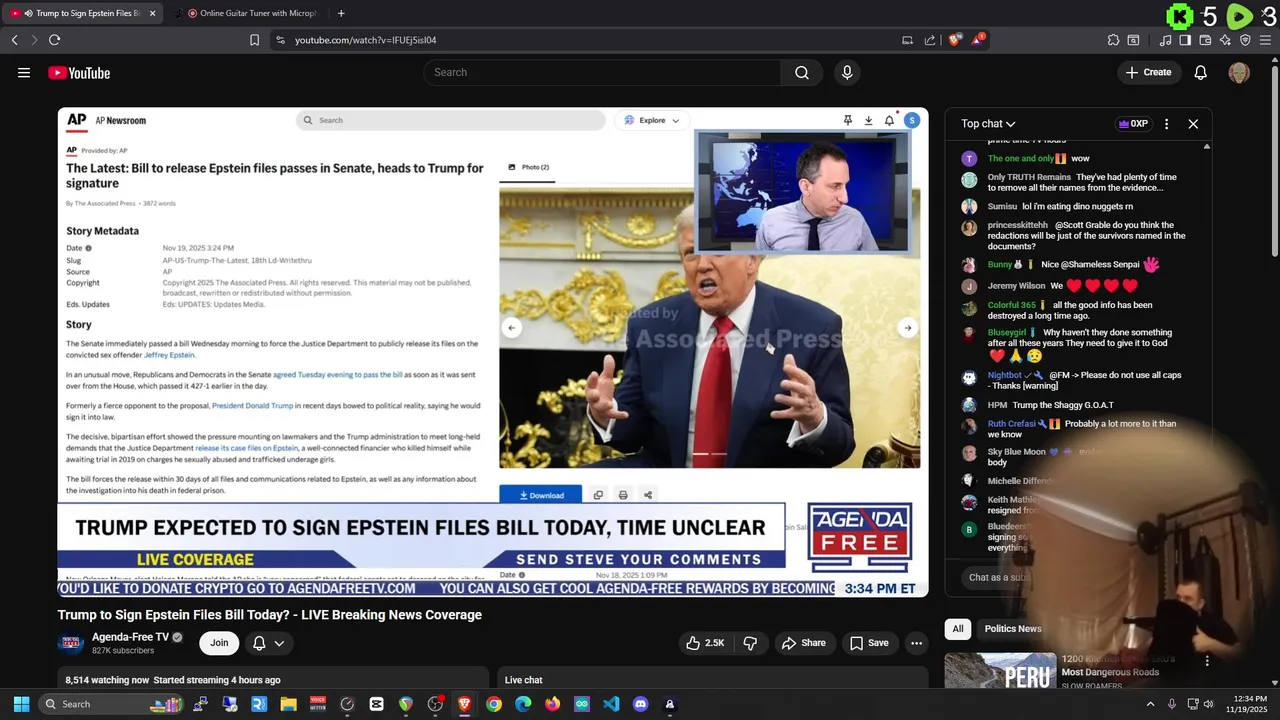The height and width of the screenshot is (720, 1280).
Task: Open Firefox from the taskbar
Action: [x=553, y=704]
